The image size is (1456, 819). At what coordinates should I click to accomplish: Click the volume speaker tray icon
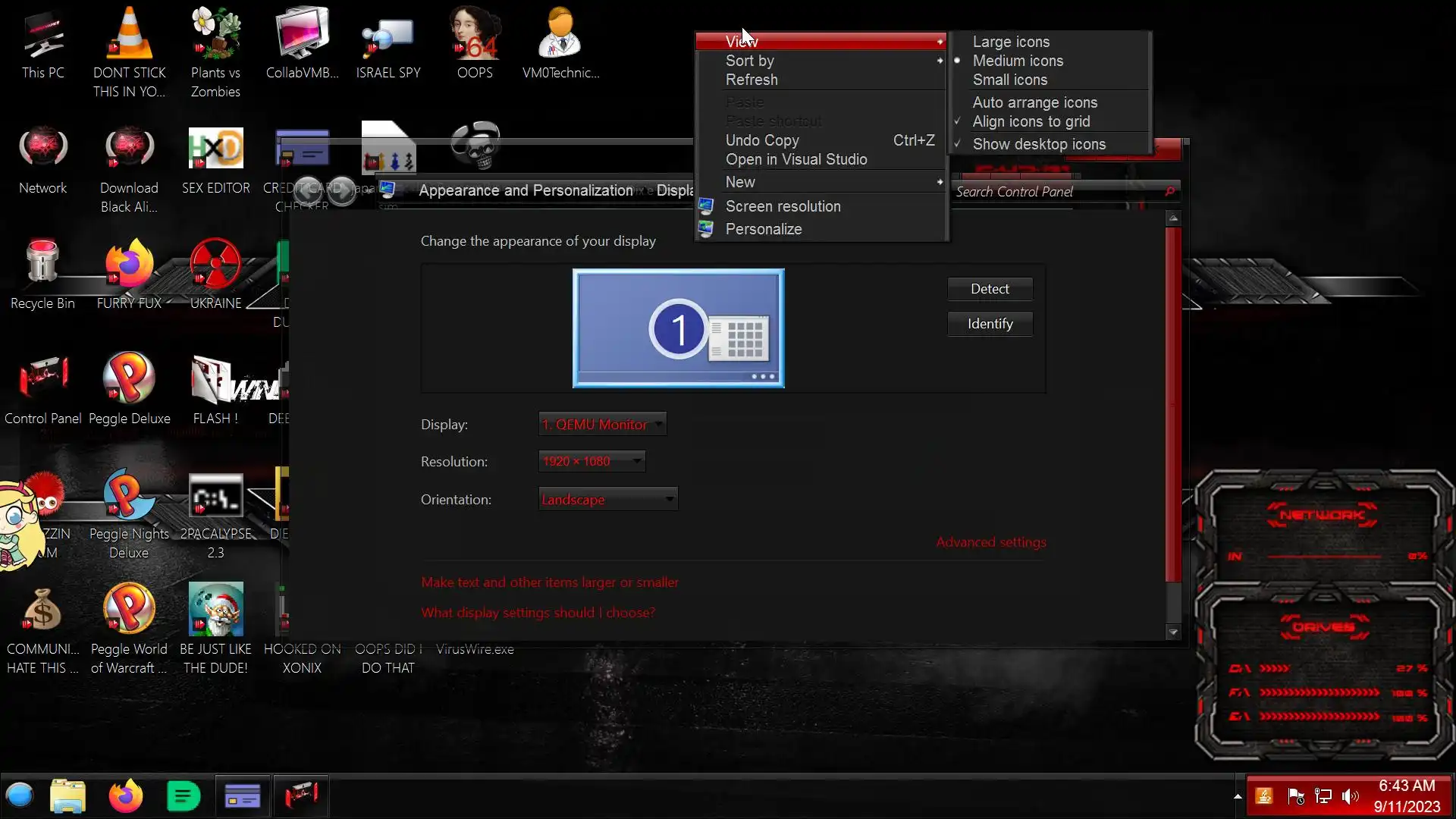[x=1350, y=796]
